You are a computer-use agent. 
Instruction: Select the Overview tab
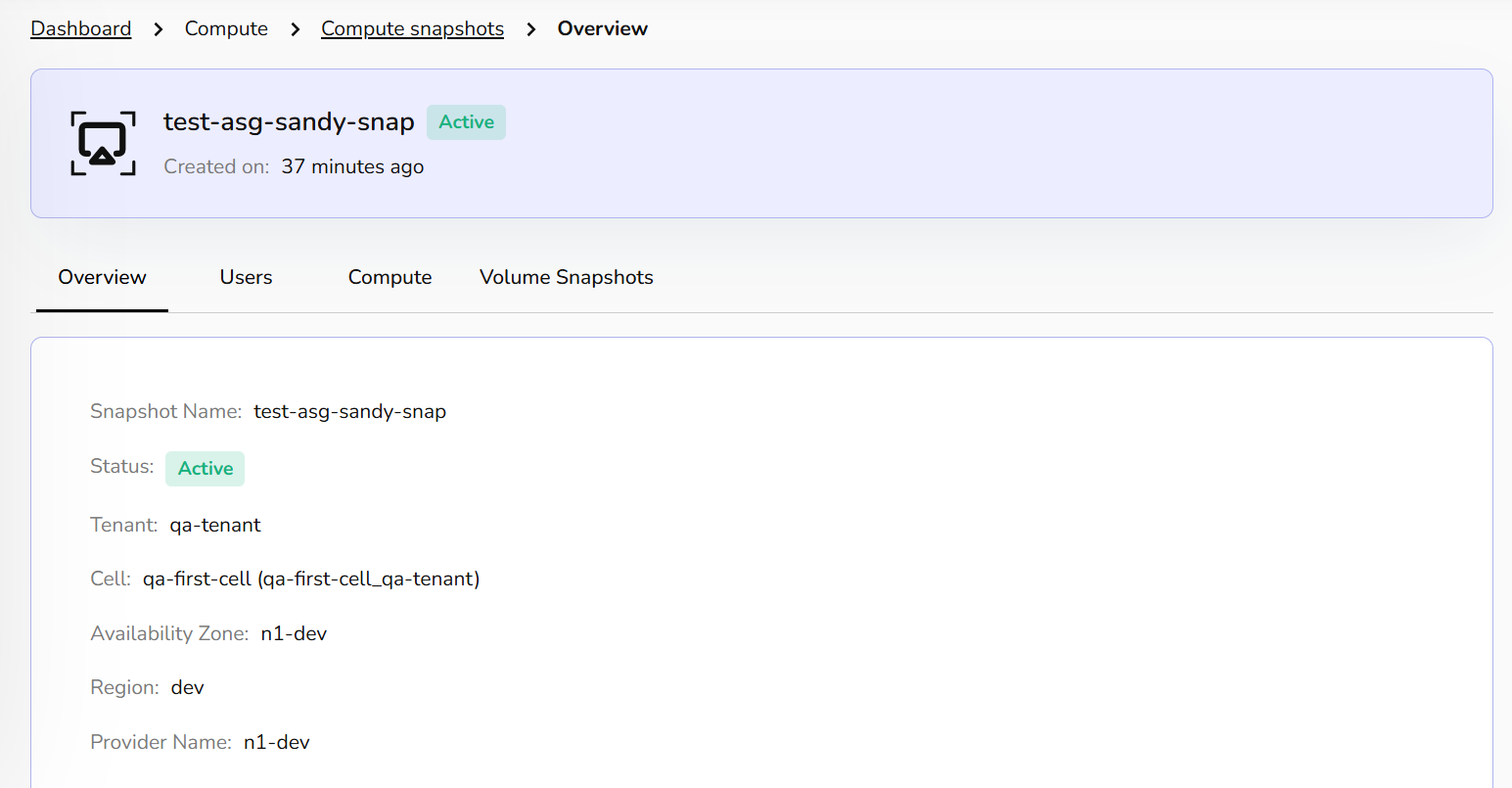click(x=102, y=277)
